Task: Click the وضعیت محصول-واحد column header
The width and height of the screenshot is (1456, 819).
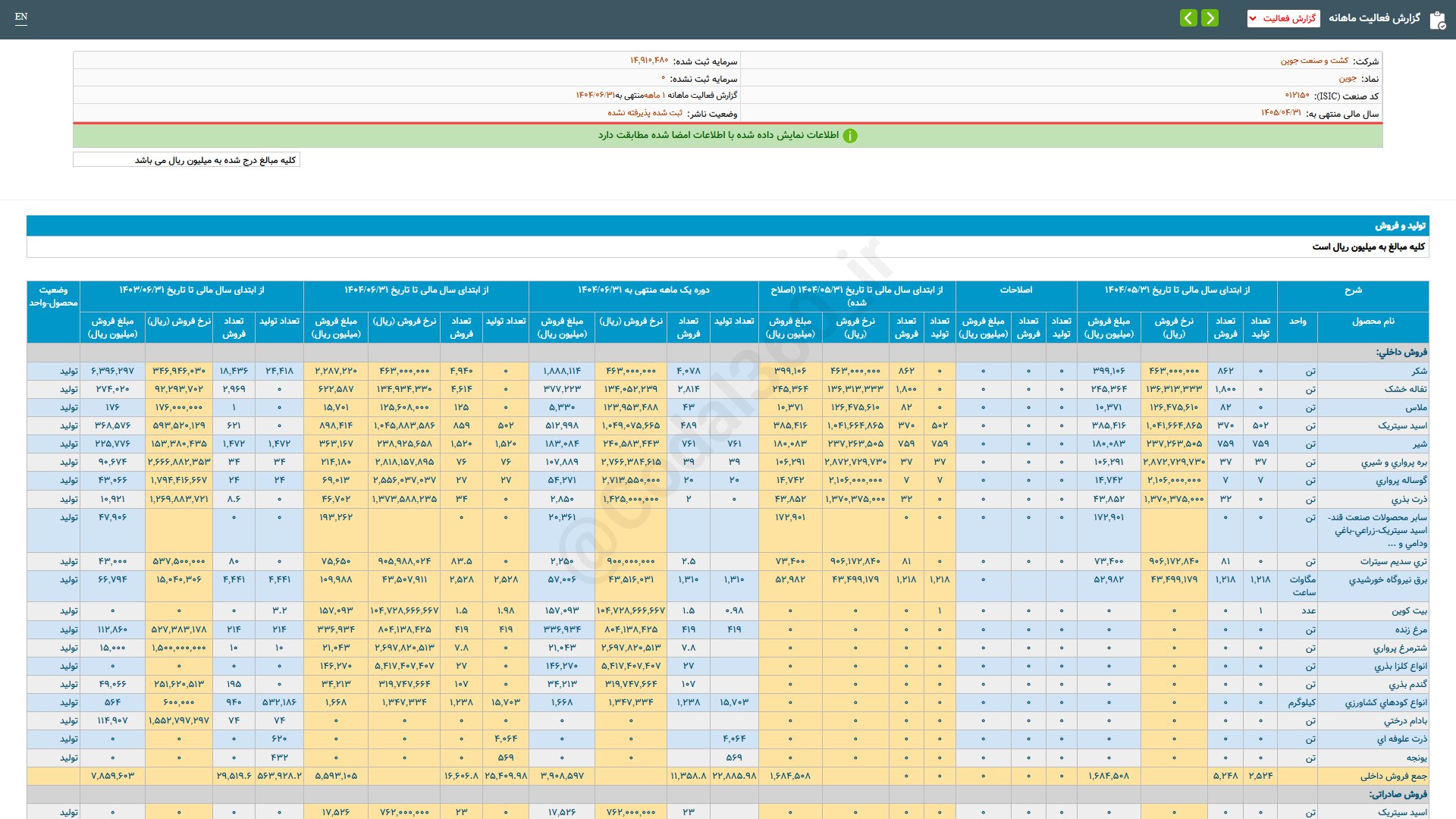Action: [x=53, y=297]
